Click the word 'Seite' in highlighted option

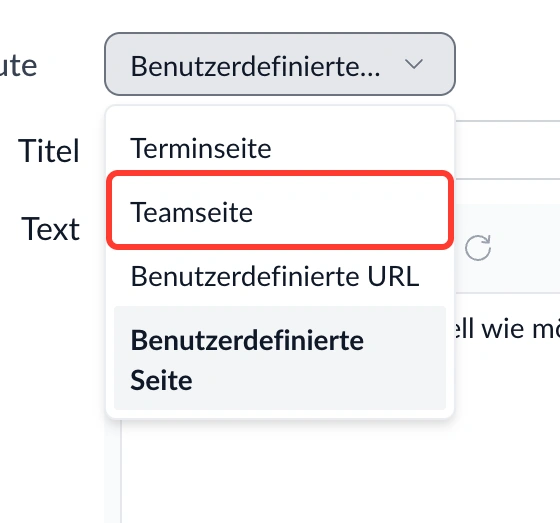pos(161,380)
